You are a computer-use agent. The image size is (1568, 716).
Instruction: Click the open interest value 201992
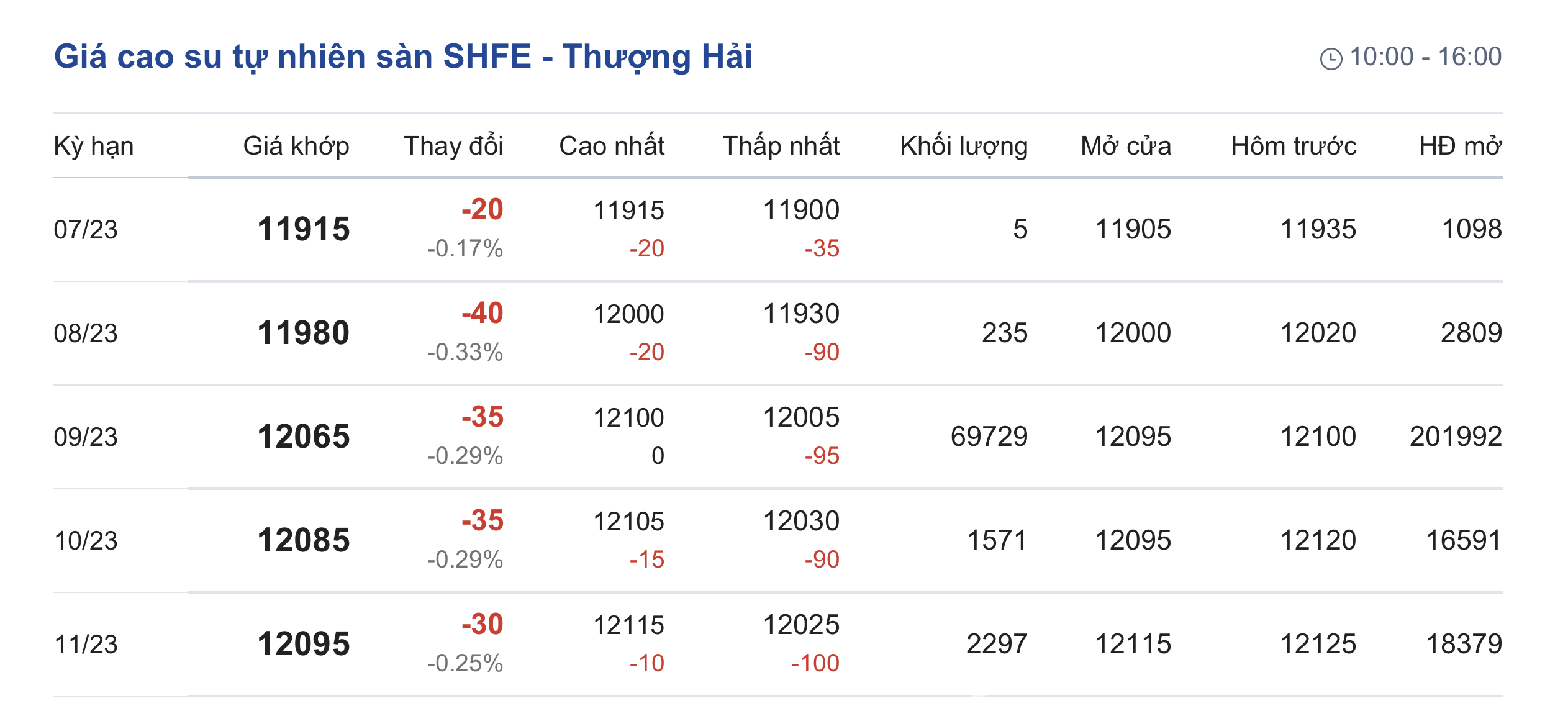(1456, 437)
